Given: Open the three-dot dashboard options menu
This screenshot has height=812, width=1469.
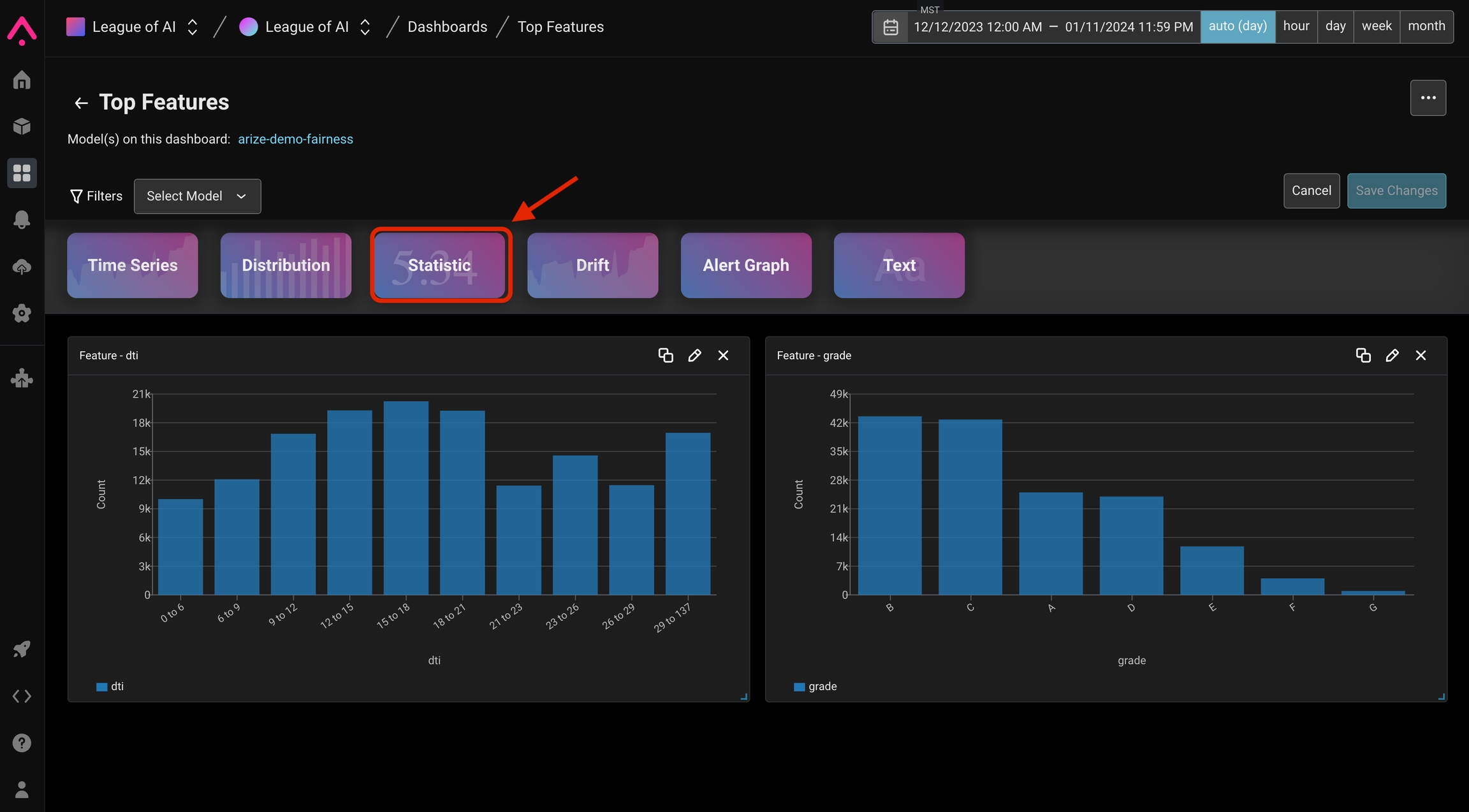Looking at the screenshot, I should 1428,98.
